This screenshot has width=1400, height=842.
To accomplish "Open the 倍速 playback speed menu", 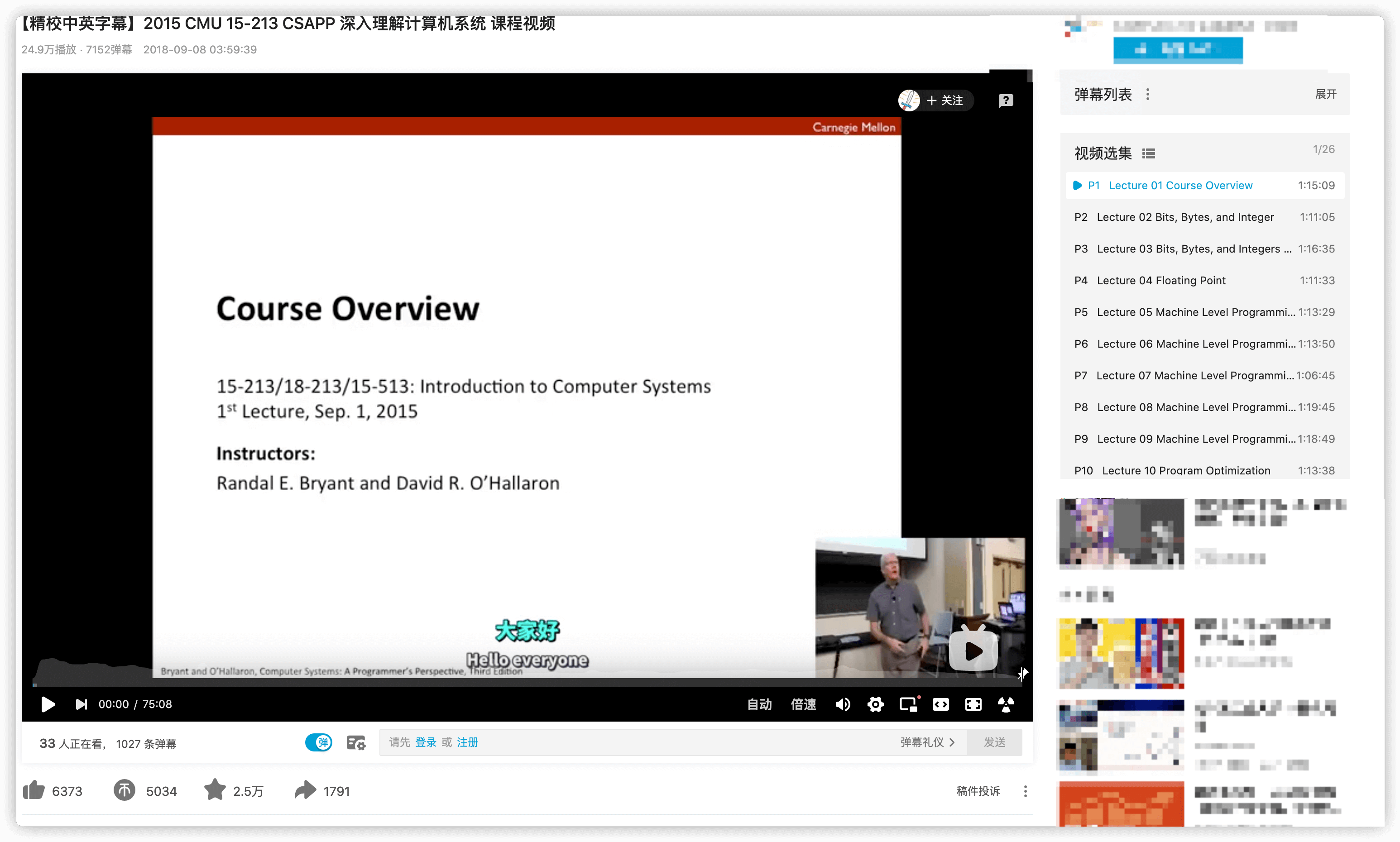I will click(x=804, y=705).
